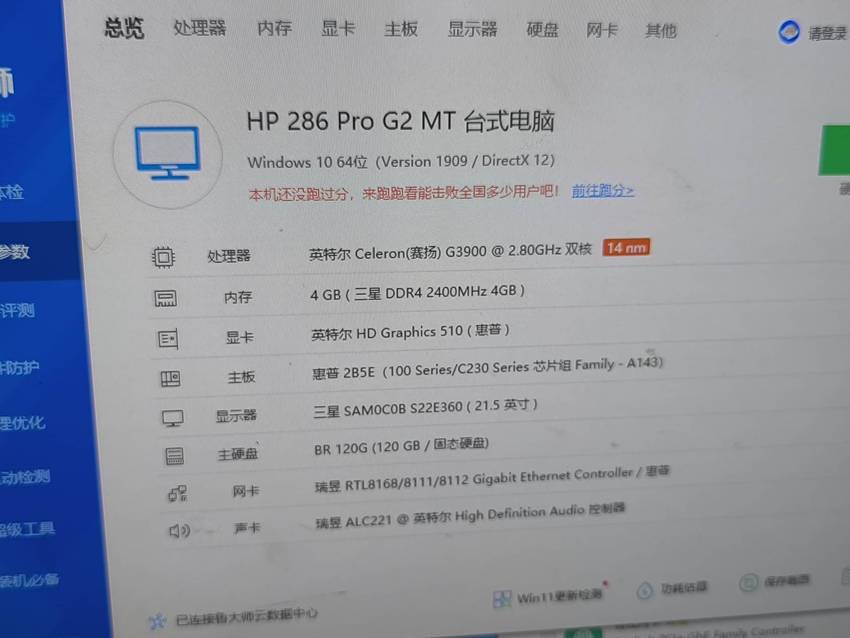
Task: Click the network card icon
Action: [x=177, y=493]
